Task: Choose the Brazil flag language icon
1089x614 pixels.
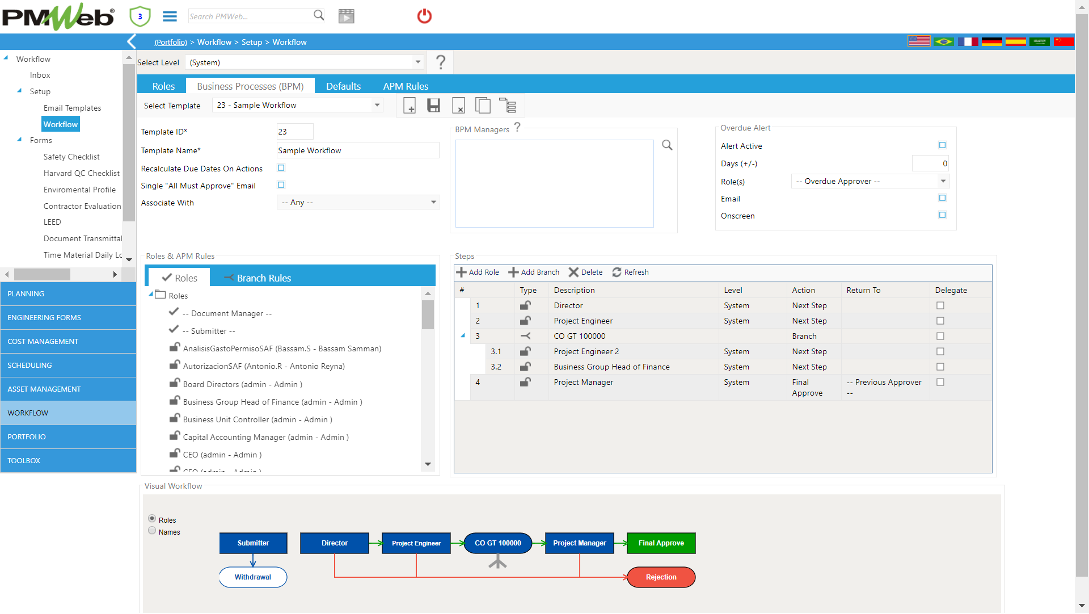Action: (x=943, y=42)
